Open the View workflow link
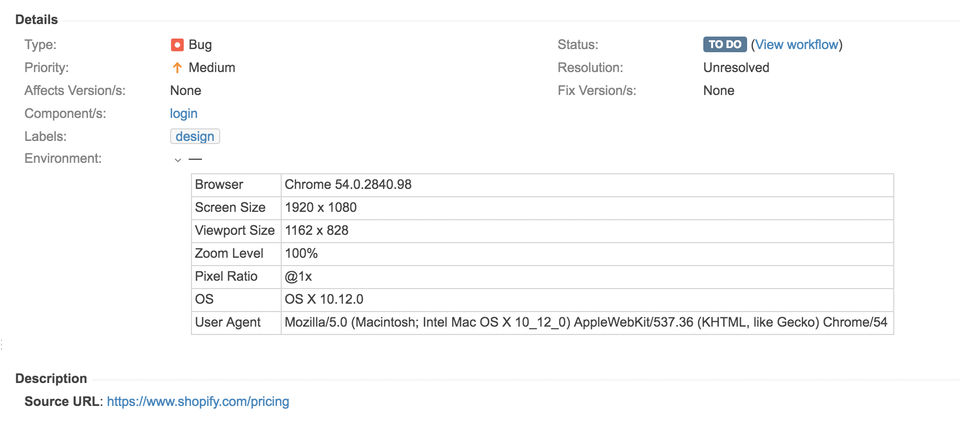960x430 pixels. point(797,45)
